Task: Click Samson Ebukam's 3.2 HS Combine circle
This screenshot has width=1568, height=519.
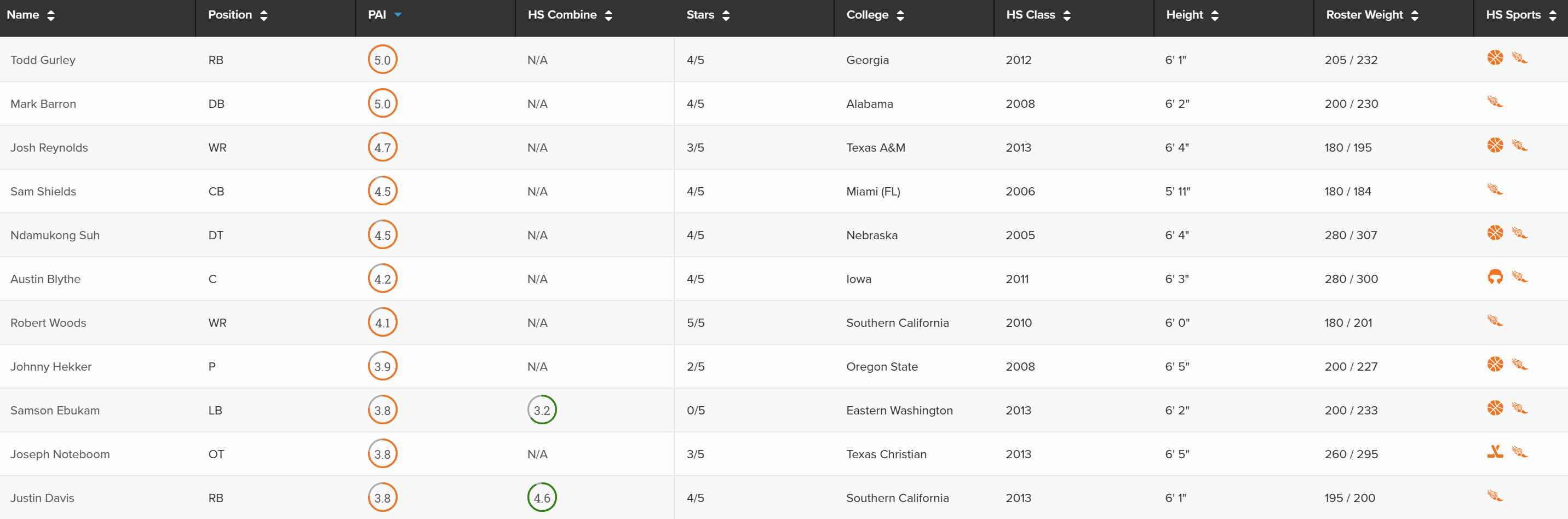Action: [542, 410]
